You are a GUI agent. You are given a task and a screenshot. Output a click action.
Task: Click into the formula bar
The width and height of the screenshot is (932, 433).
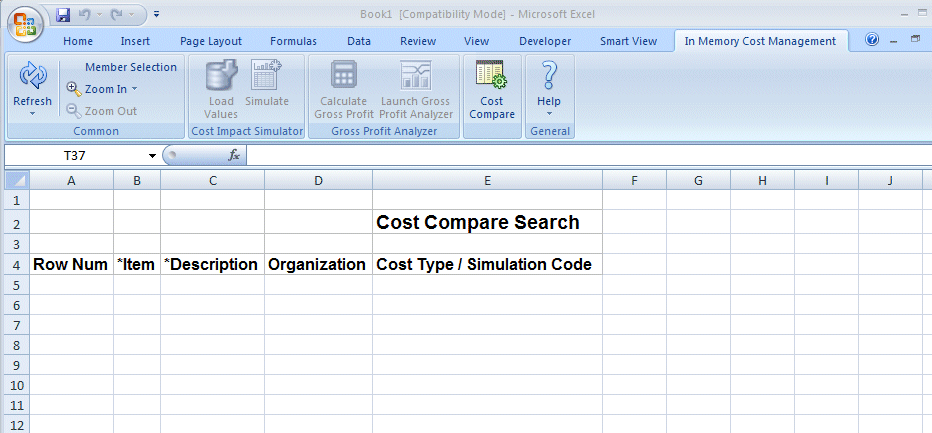coord(588,156)
